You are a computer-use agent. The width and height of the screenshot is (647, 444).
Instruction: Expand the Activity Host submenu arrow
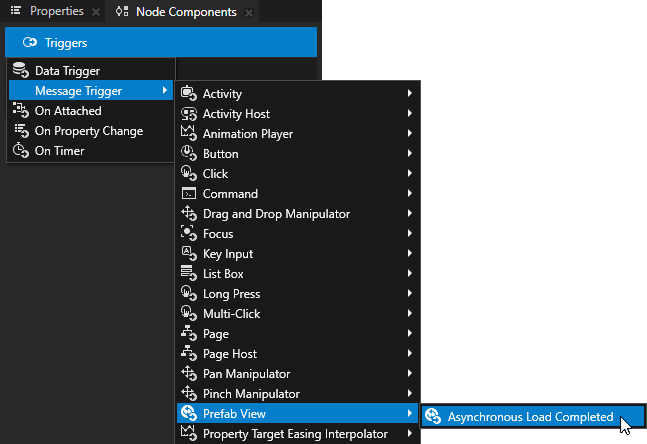[409, 113]
